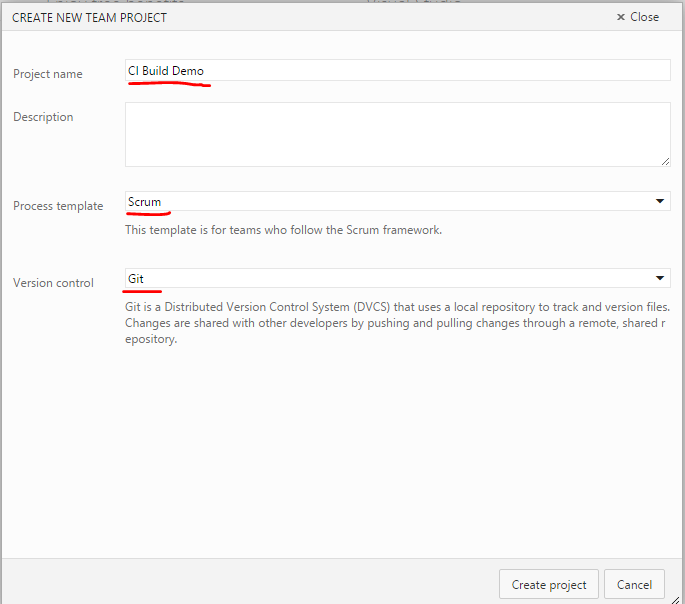This screenshot has height=604, width=685.
Task: Open the Process template dropdown showing Scrum
Action: [398, 201]
